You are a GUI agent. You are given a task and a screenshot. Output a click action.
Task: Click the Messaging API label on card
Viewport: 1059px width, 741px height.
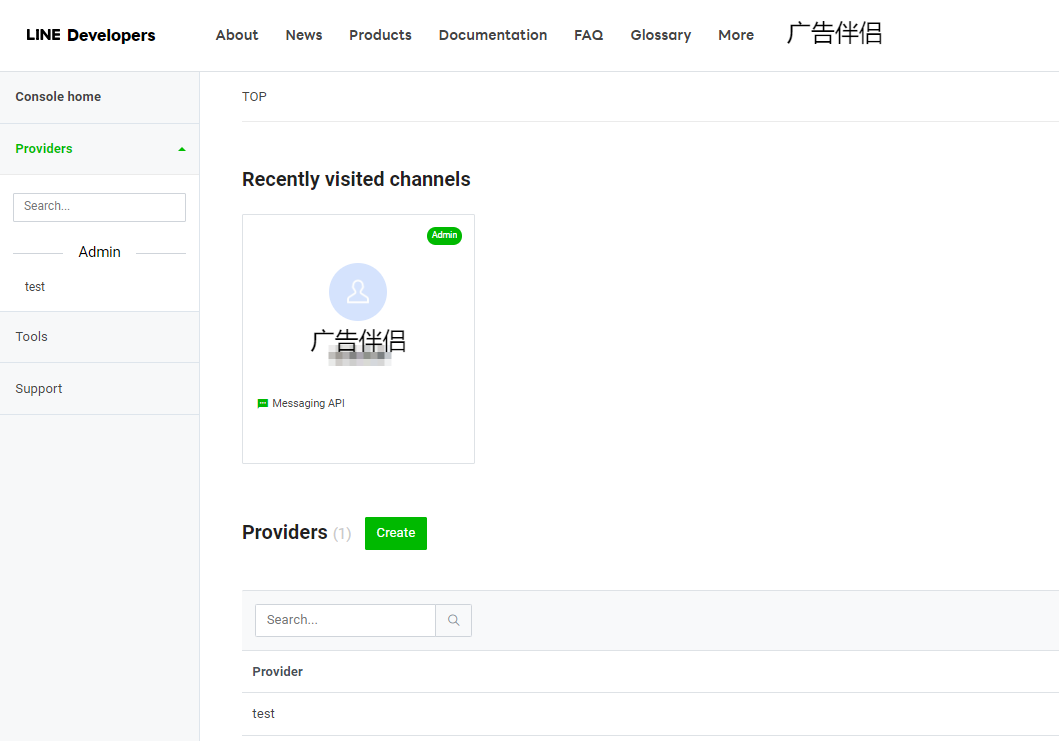308,403
